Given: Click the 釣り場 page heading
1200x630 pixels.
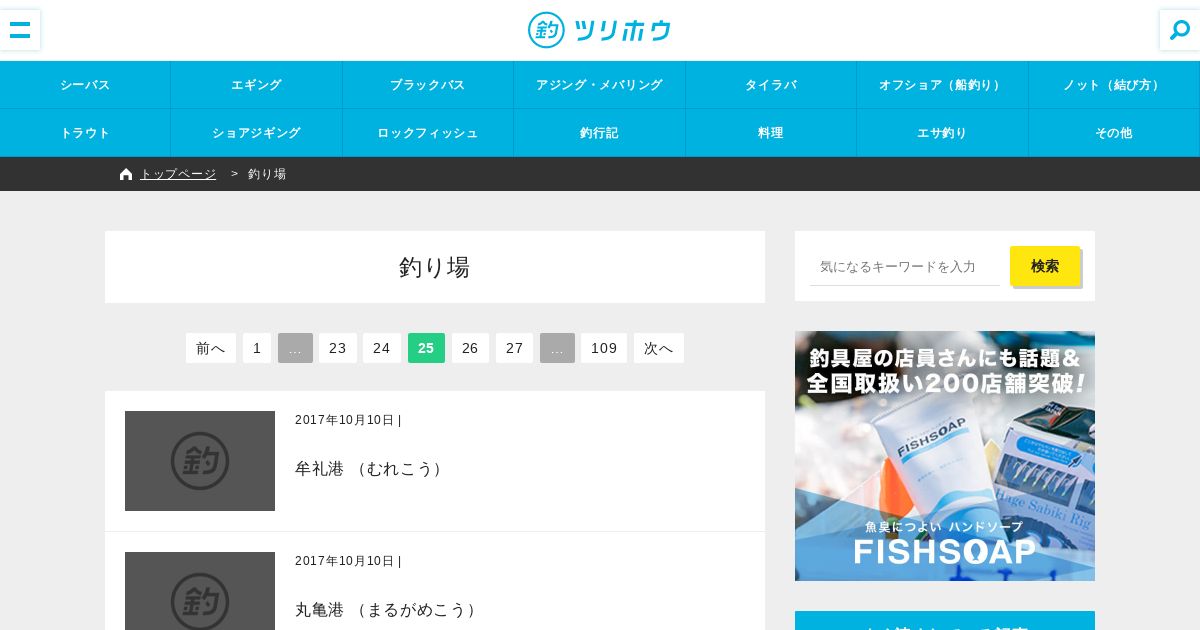Looking at the screenshot, I should pos(435,267).
